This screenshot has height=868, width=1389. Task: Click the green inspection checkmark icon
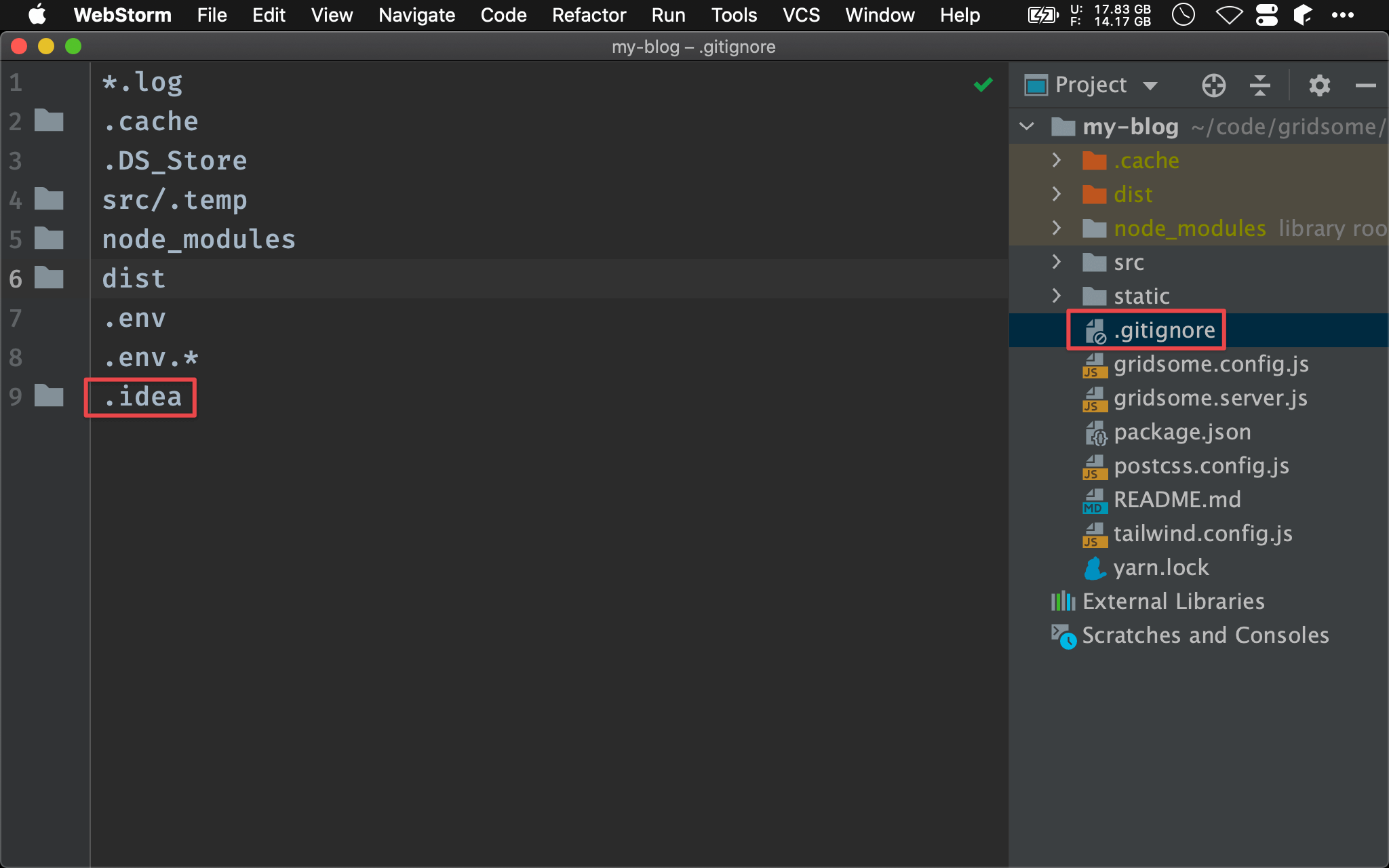click(x=983, y=85)
